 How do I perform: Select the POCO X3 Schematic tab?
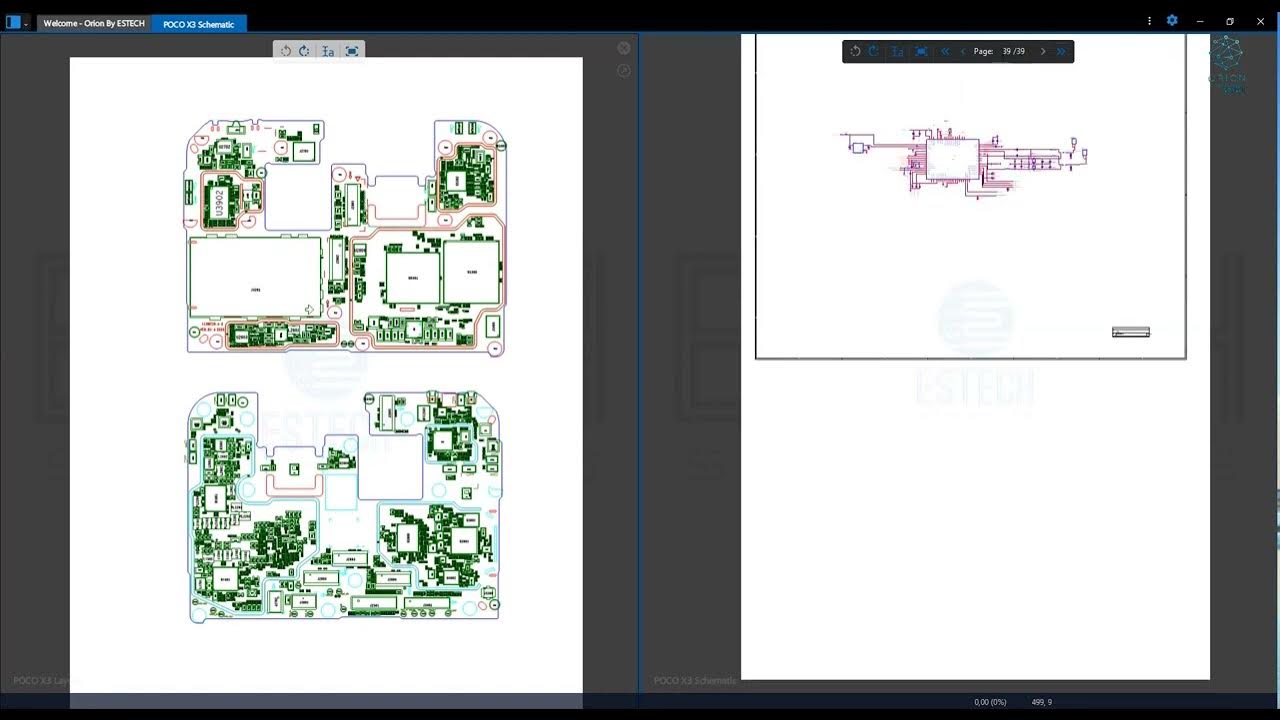[198, 23]
